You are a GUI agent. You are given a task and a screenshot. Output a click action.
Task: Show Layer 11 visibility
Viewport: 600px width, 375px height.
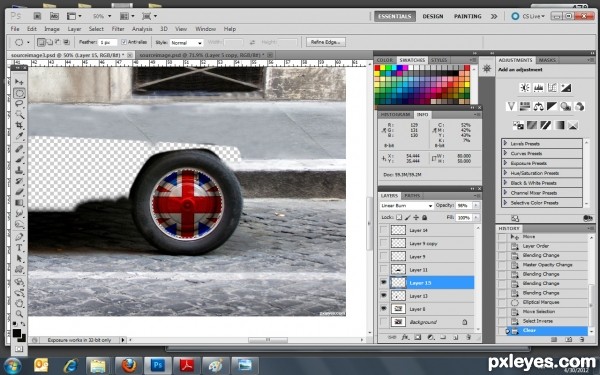(383, 270)
